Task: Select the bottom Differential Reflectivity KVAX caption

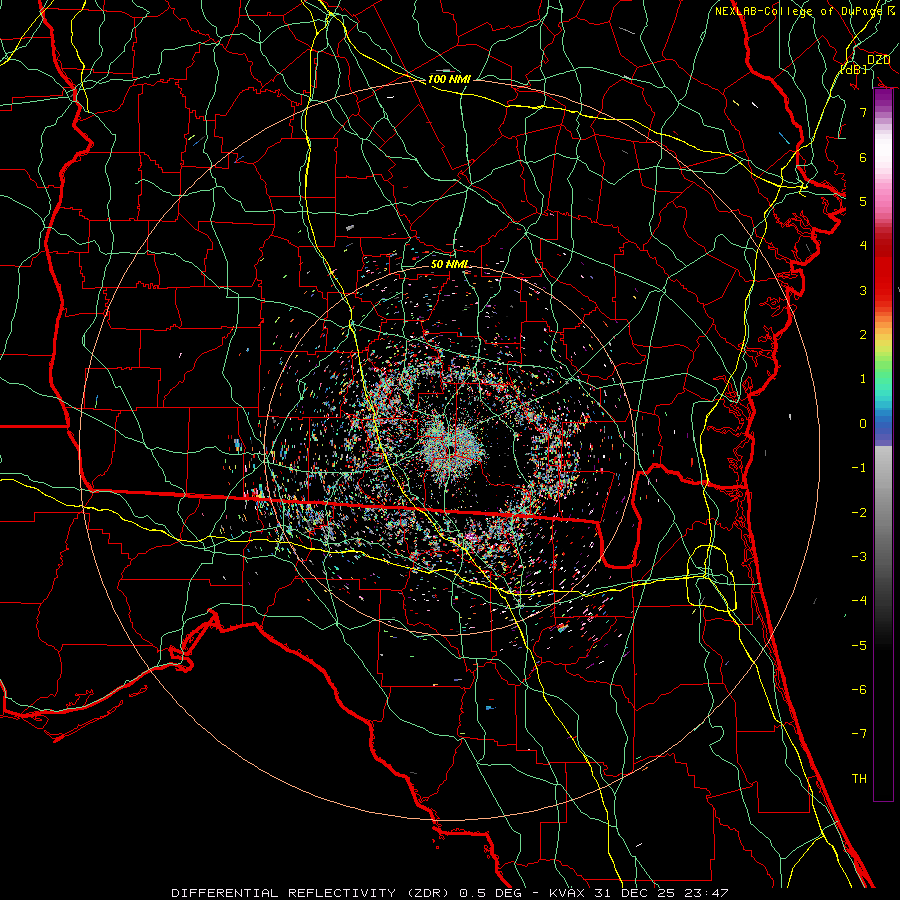Action: (450, 893)
